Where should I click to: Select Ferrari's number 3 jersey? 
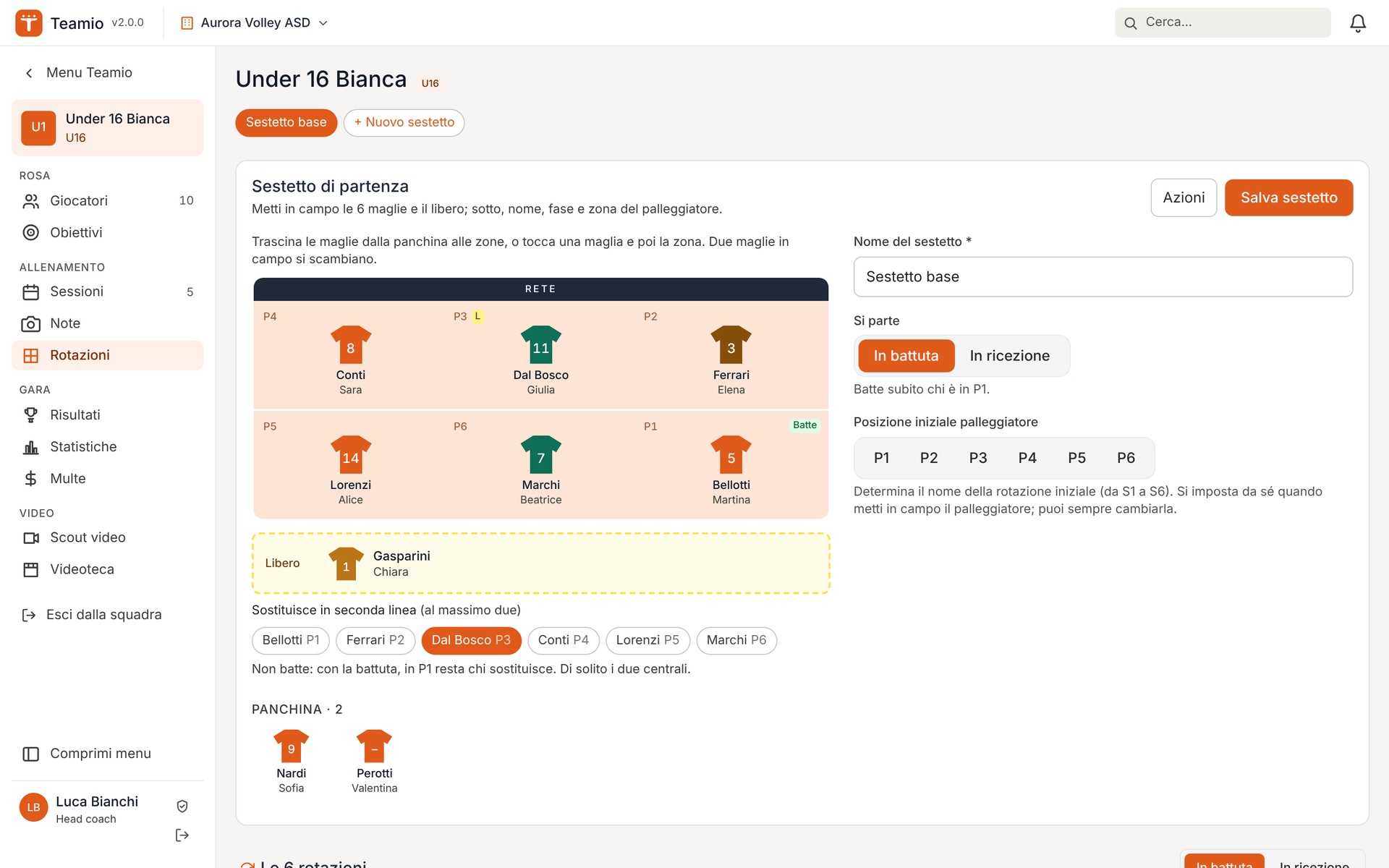pos(731,345)
